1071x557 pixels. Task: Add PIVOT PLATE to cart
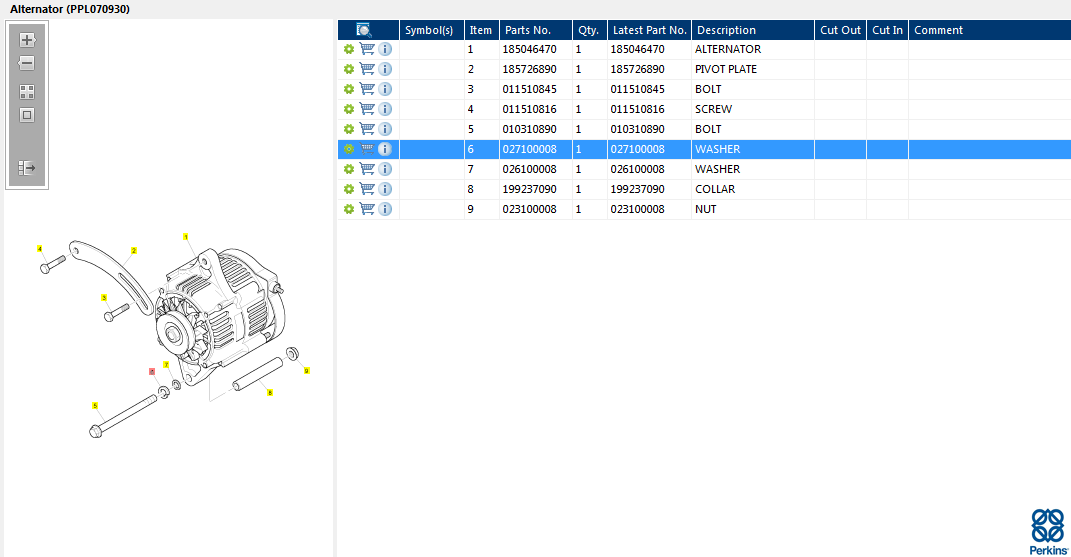pos(367,69)
